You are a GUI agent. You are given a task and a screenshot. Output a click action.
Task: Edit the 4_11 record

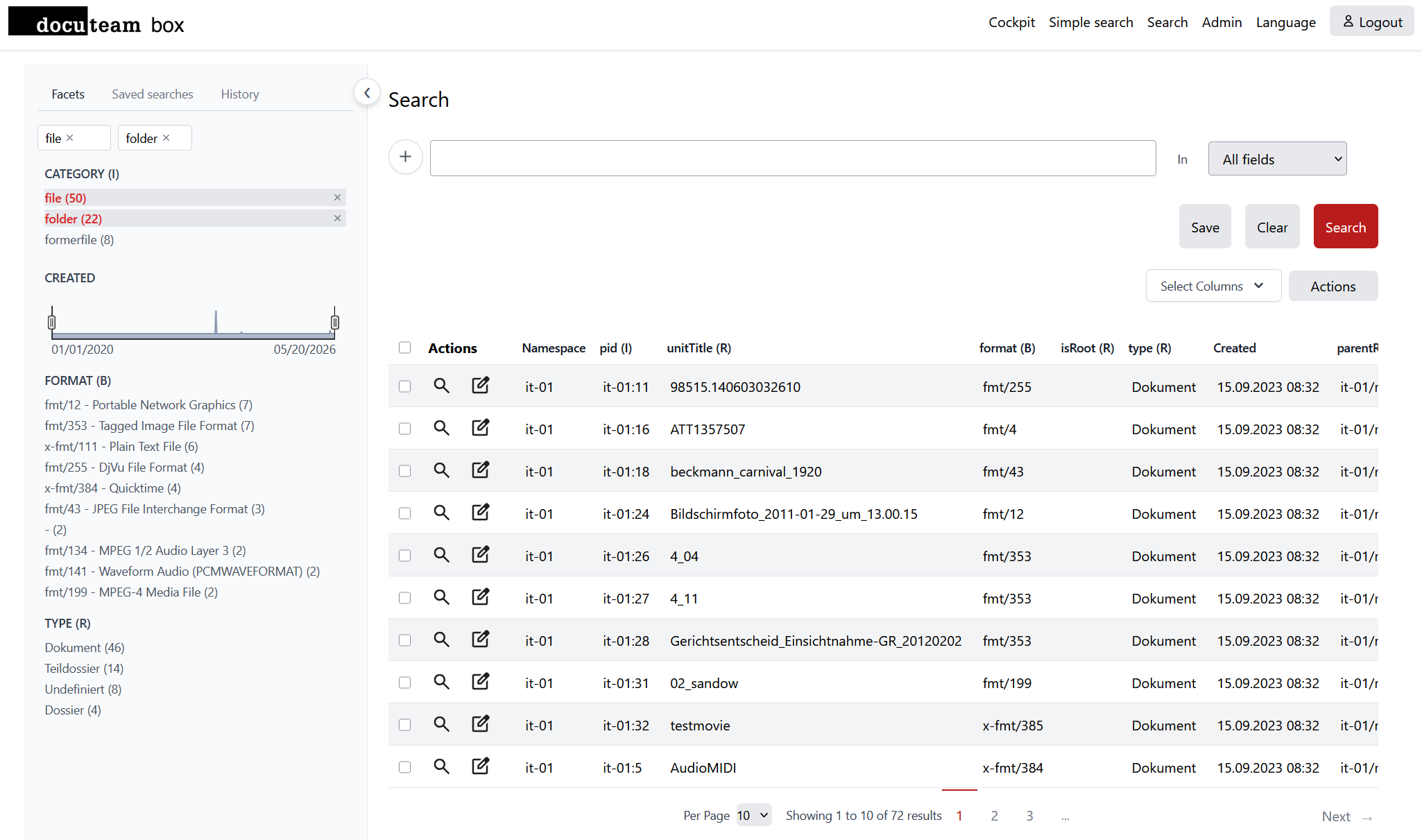click(x=481, y=597)
